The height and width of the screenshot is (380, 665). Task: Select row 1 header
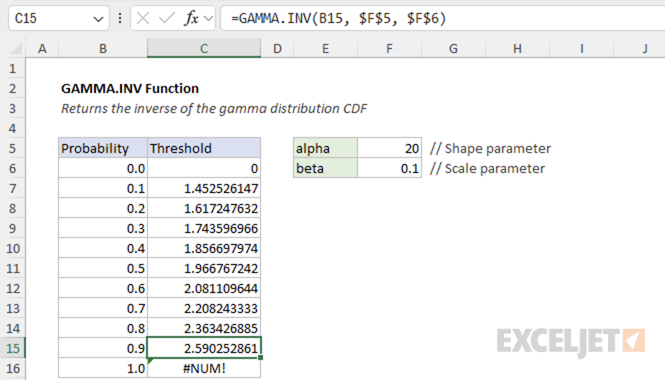[13, 68]
